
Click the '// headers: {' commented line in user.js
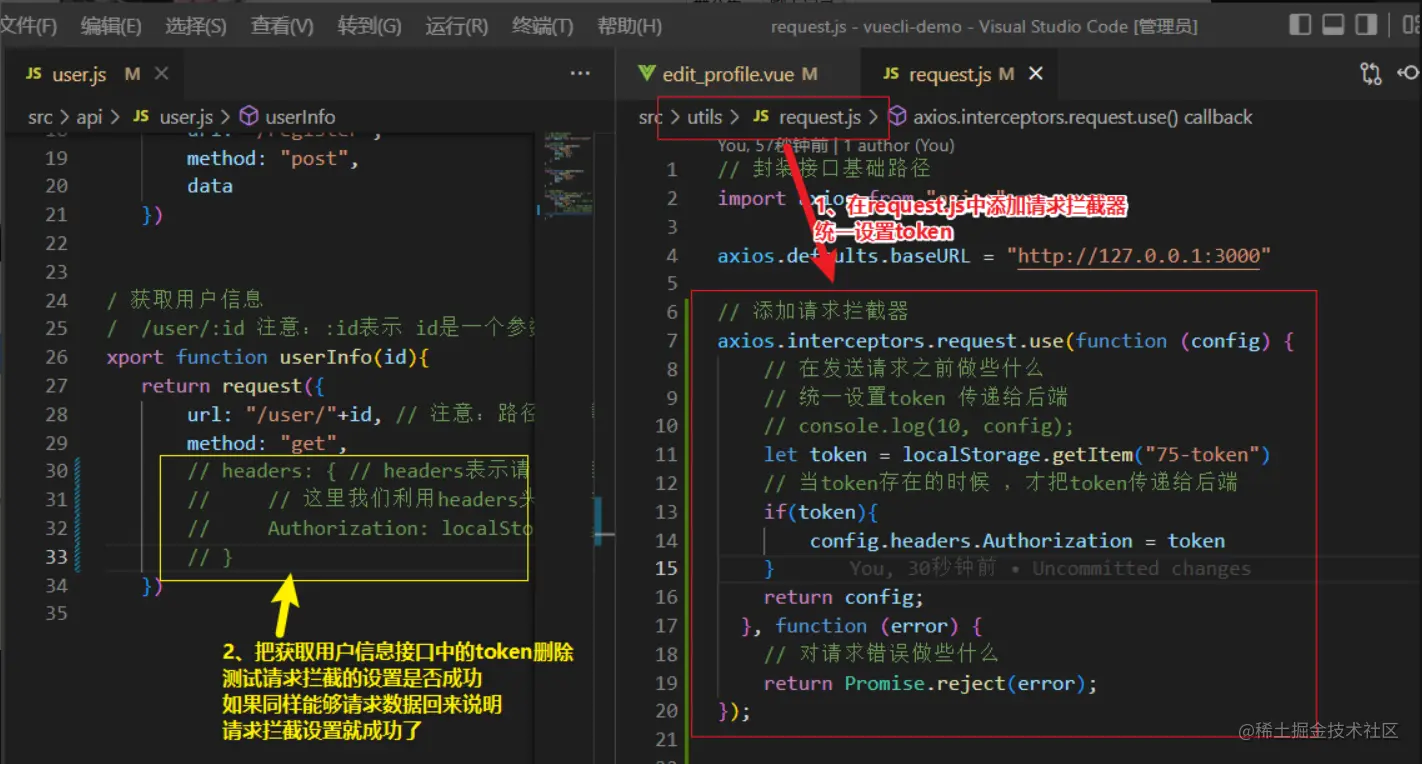point(357,471)
